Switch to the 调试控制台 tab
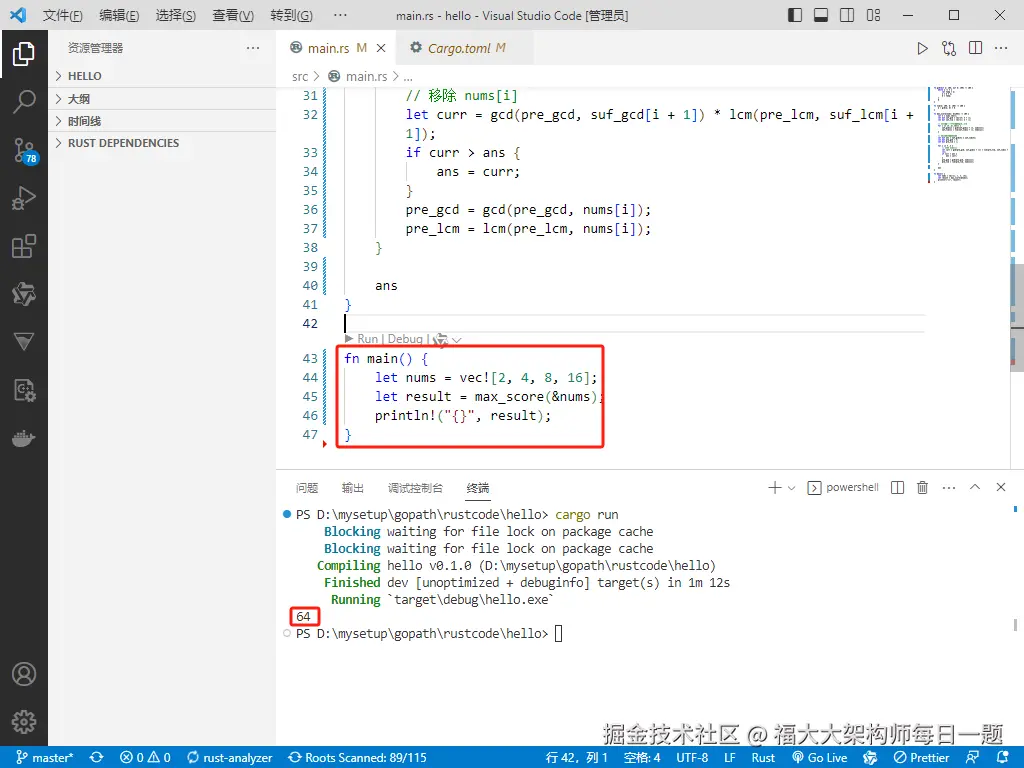Image resolution: width=1024 pixels, height=768 pixels. pos(415,488)
